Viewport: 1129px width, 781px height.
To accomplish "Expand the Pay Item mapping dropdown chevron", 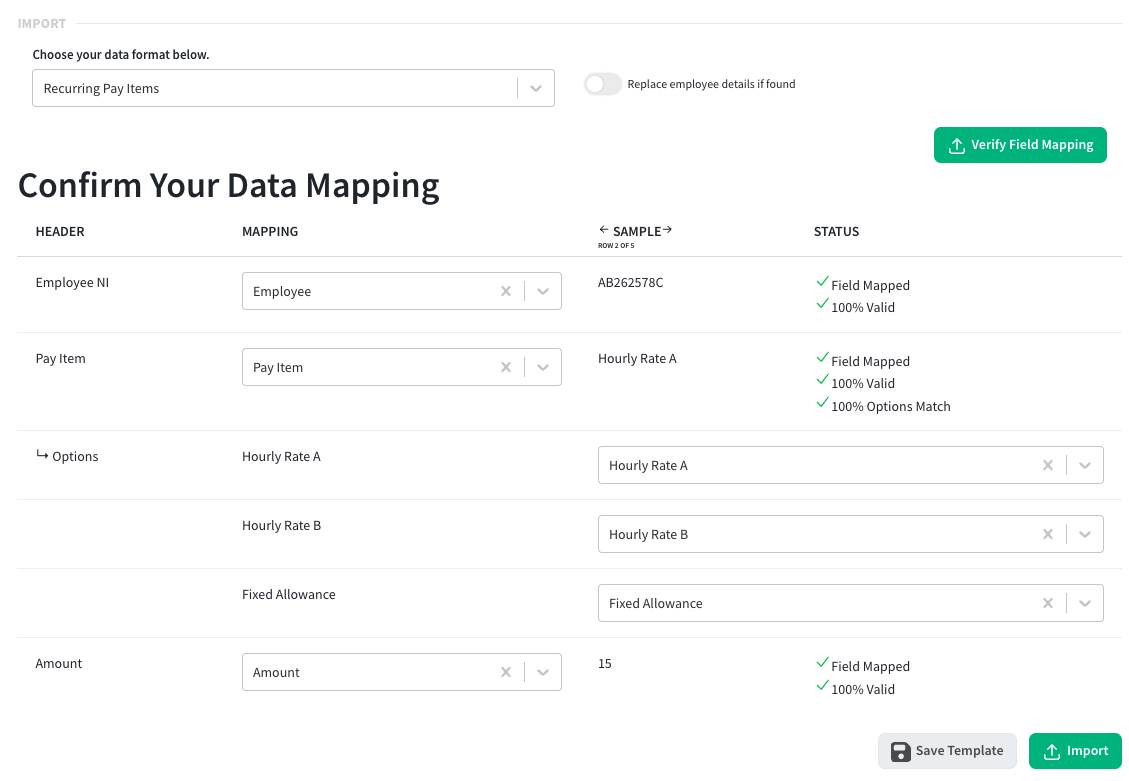I will click(543, 368).
